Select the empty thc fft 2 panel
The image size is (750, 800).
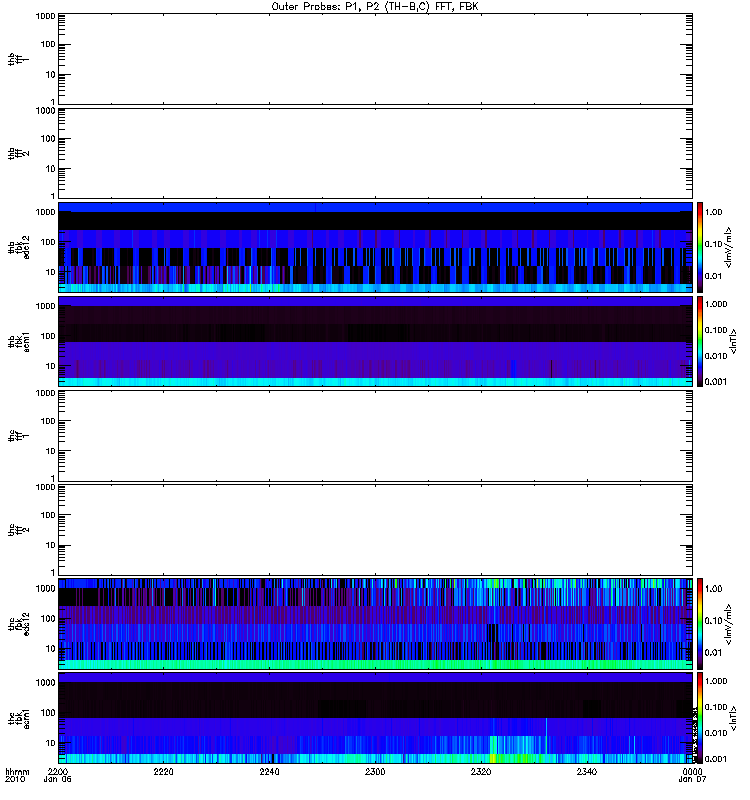coord(376,530)
